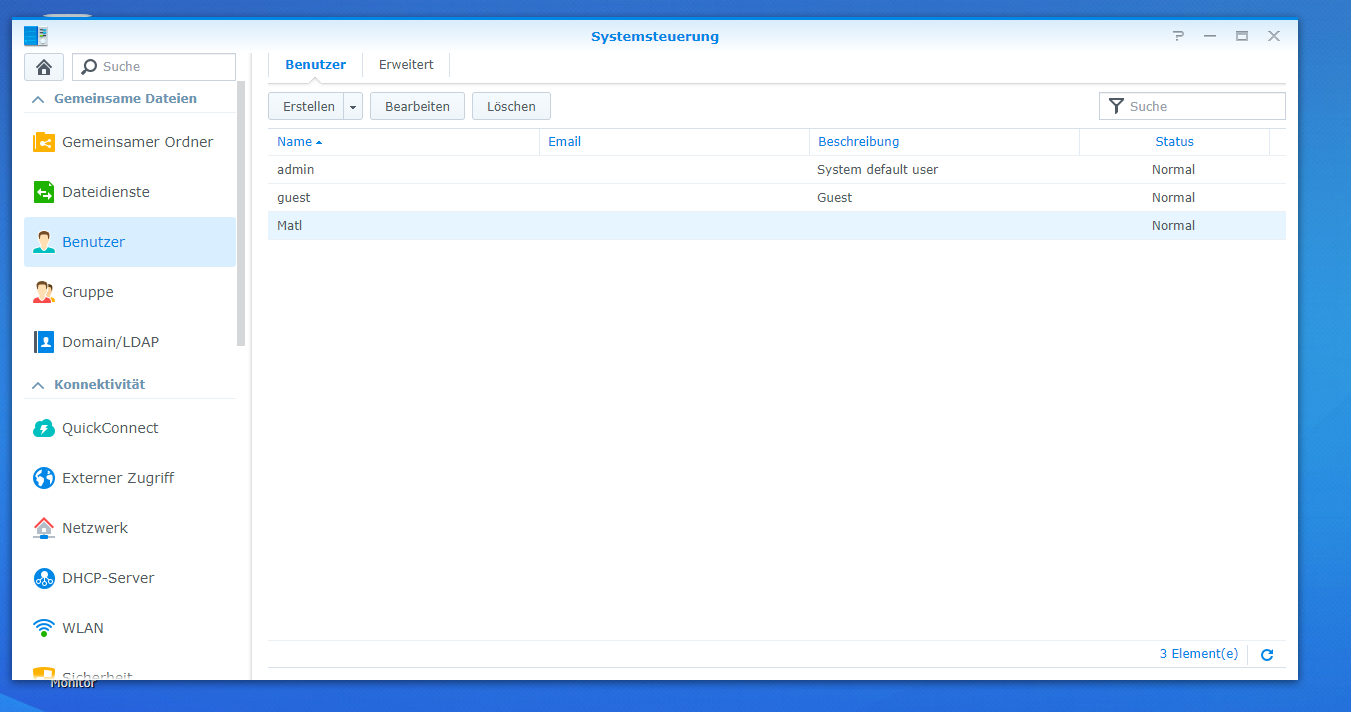Sort by the Status column header
Screen dimensions: 1351x712
[x=1175, y=142]
